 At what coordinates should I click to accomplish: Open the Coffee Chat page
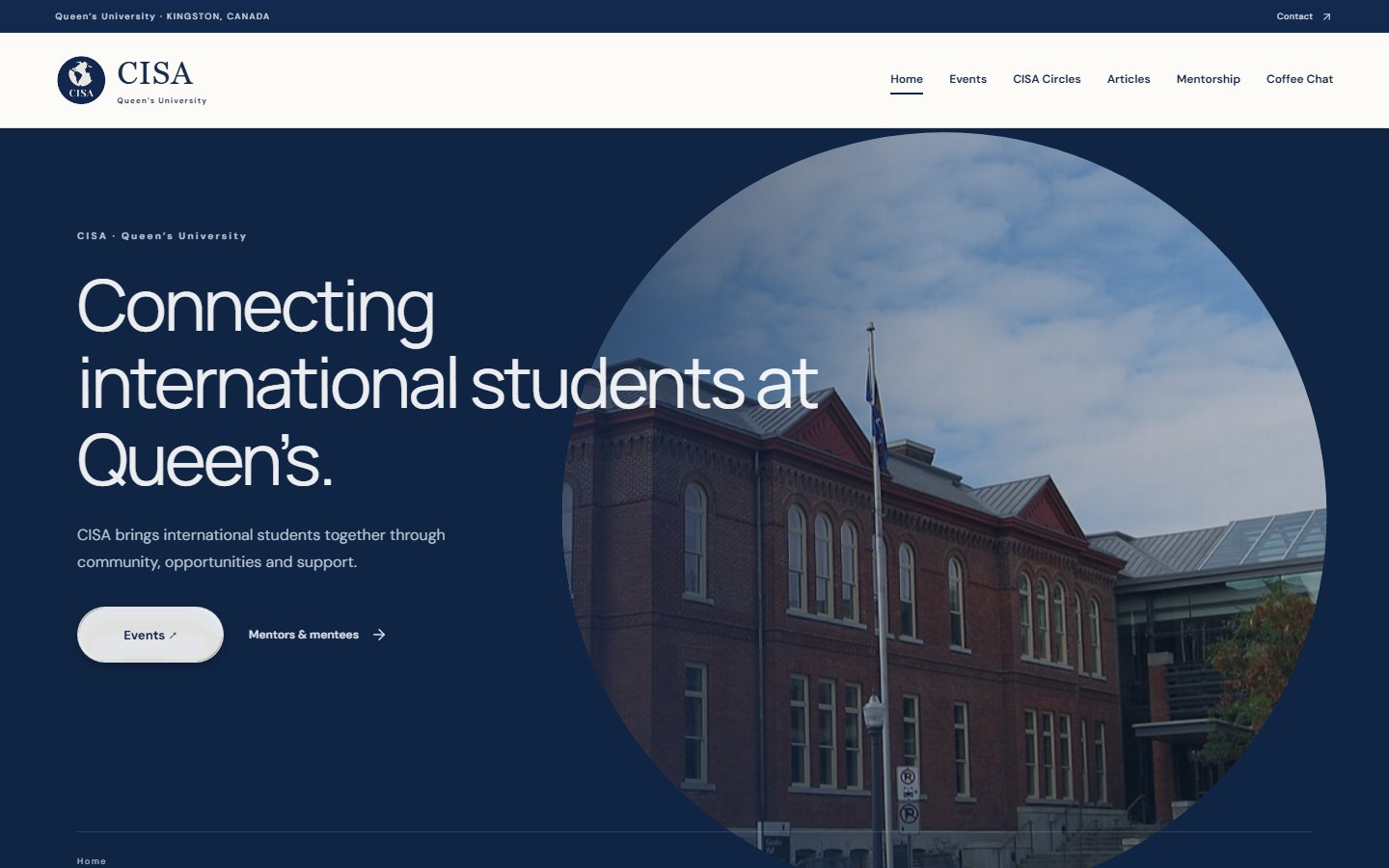[1299, 79]
